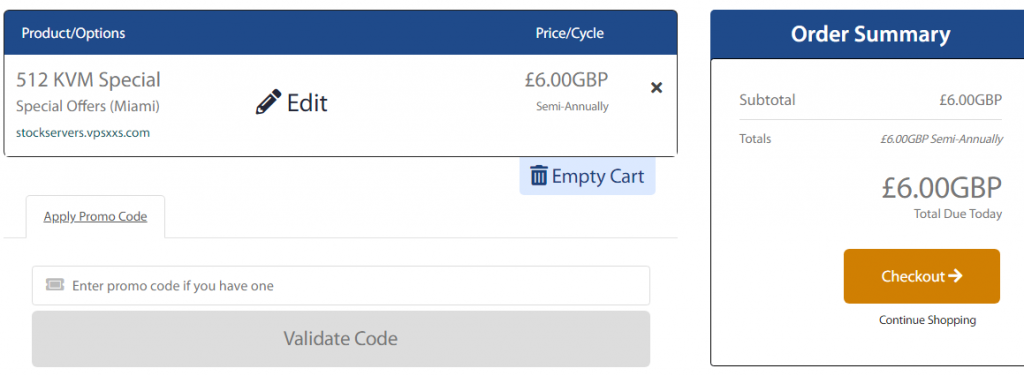The image size is (1024, 376).
Task: Click the orange Checkout button
Action: tap(921, 276)
